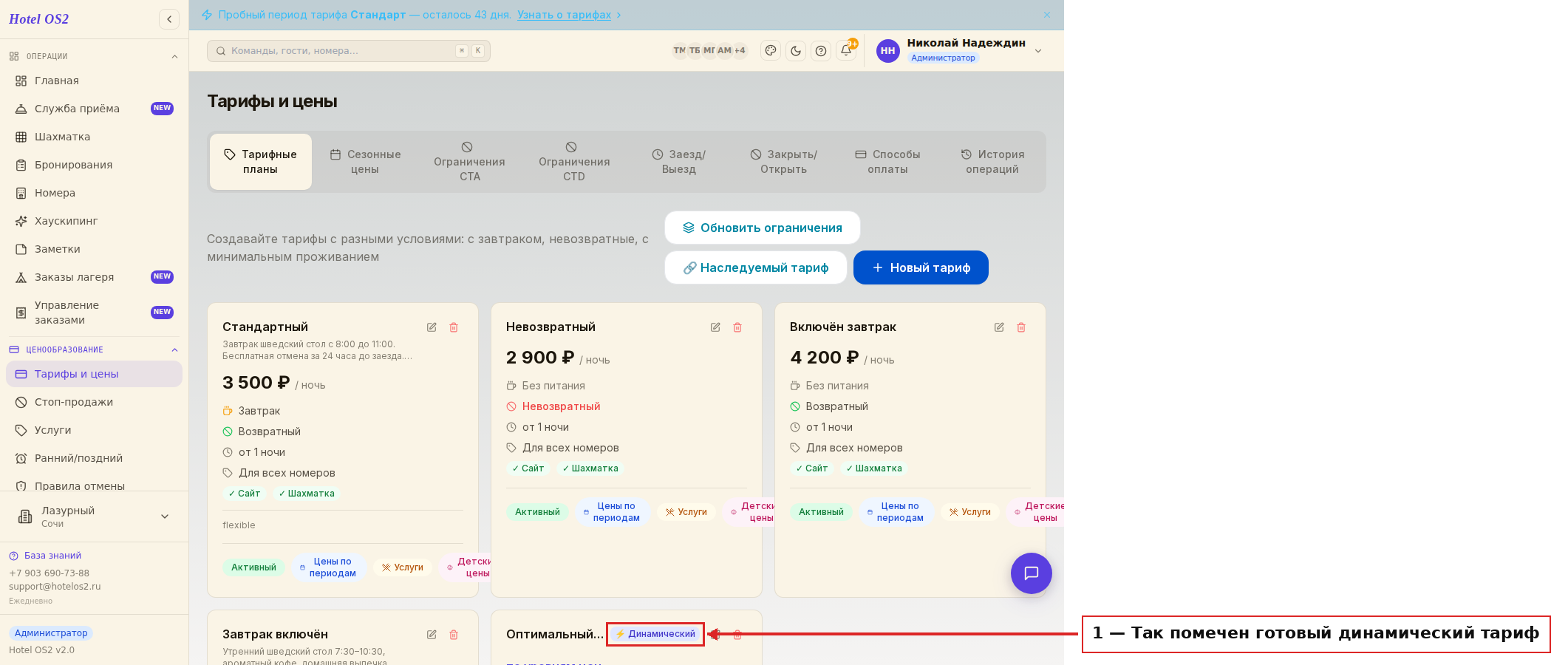Edit the Стандартный tariff with pencil icon

point(432,327)
